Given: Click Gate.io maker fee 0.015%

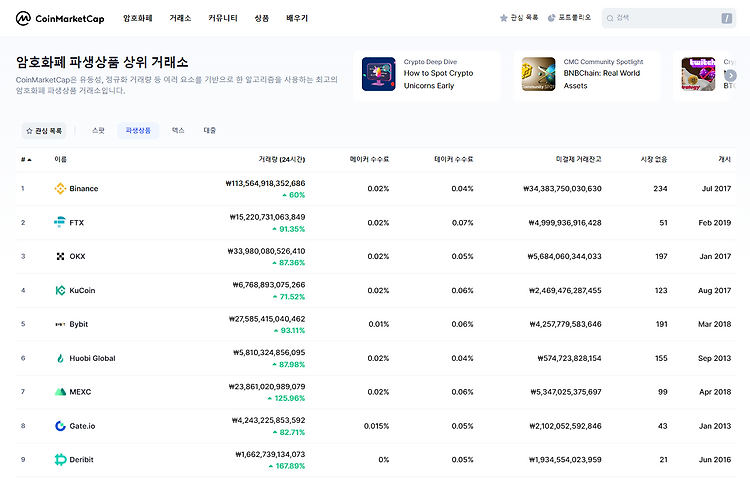Looking at the screenshot, I should tap(376, 426).
